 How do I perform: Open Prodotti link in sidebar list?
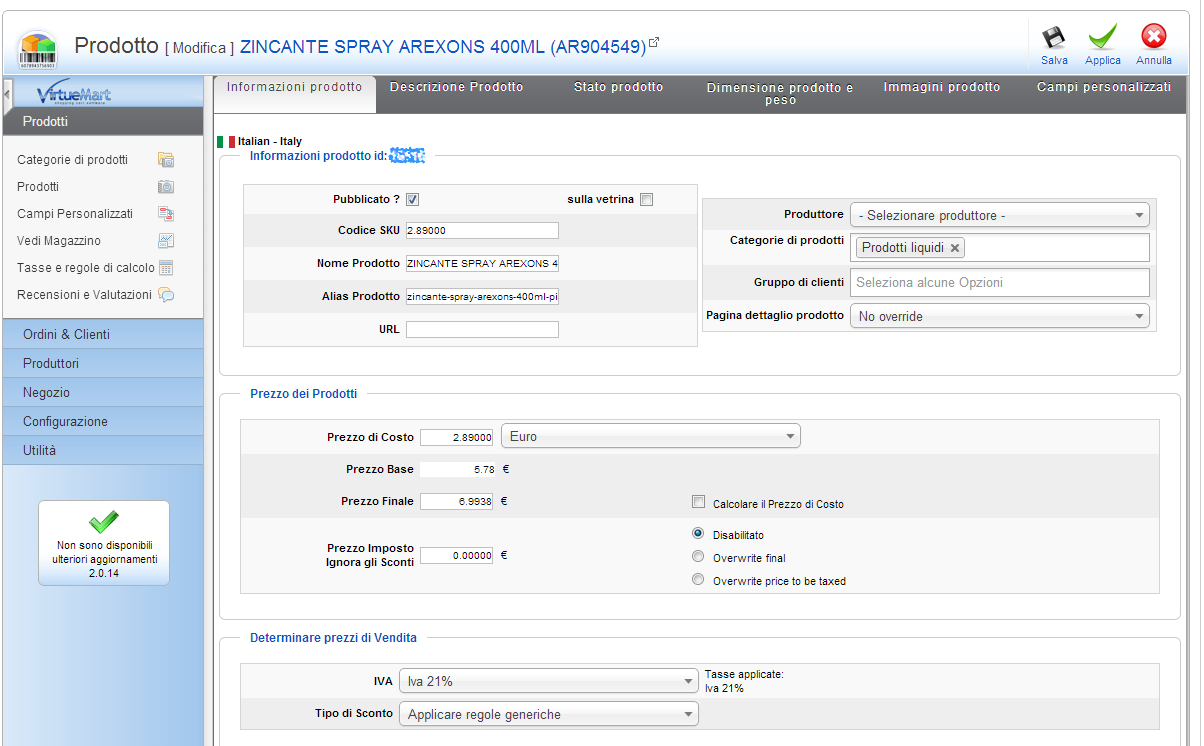(38, 186)
